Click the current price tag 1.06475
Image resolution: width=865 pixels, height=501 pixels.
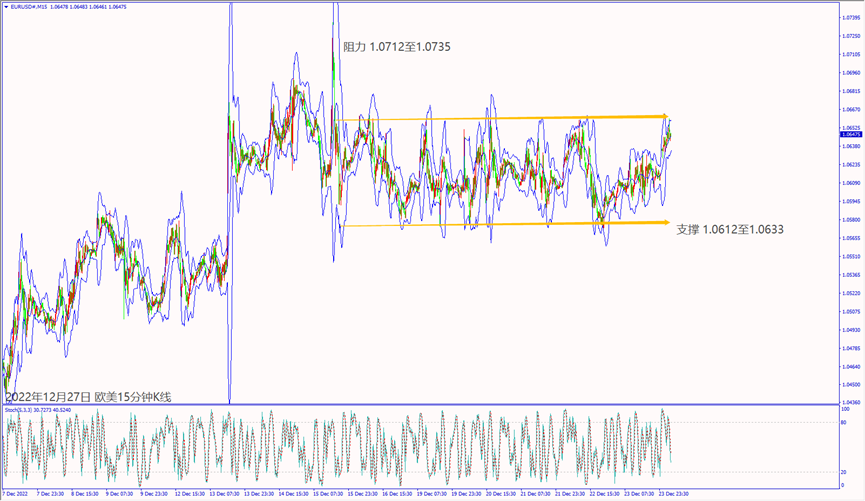(850, 135)
